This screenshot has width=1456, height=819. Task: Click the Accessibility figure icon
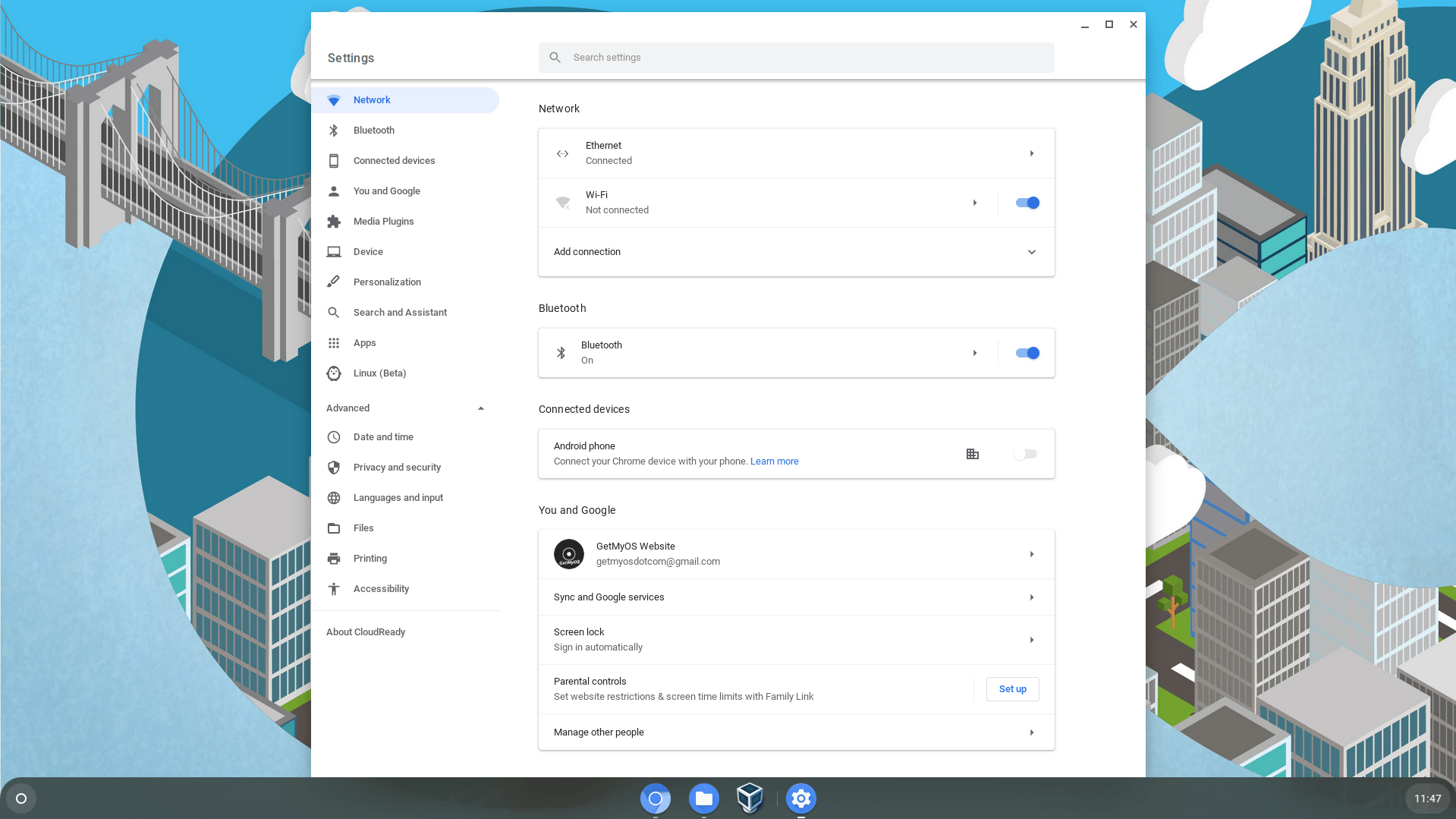[x=334, y=589]
